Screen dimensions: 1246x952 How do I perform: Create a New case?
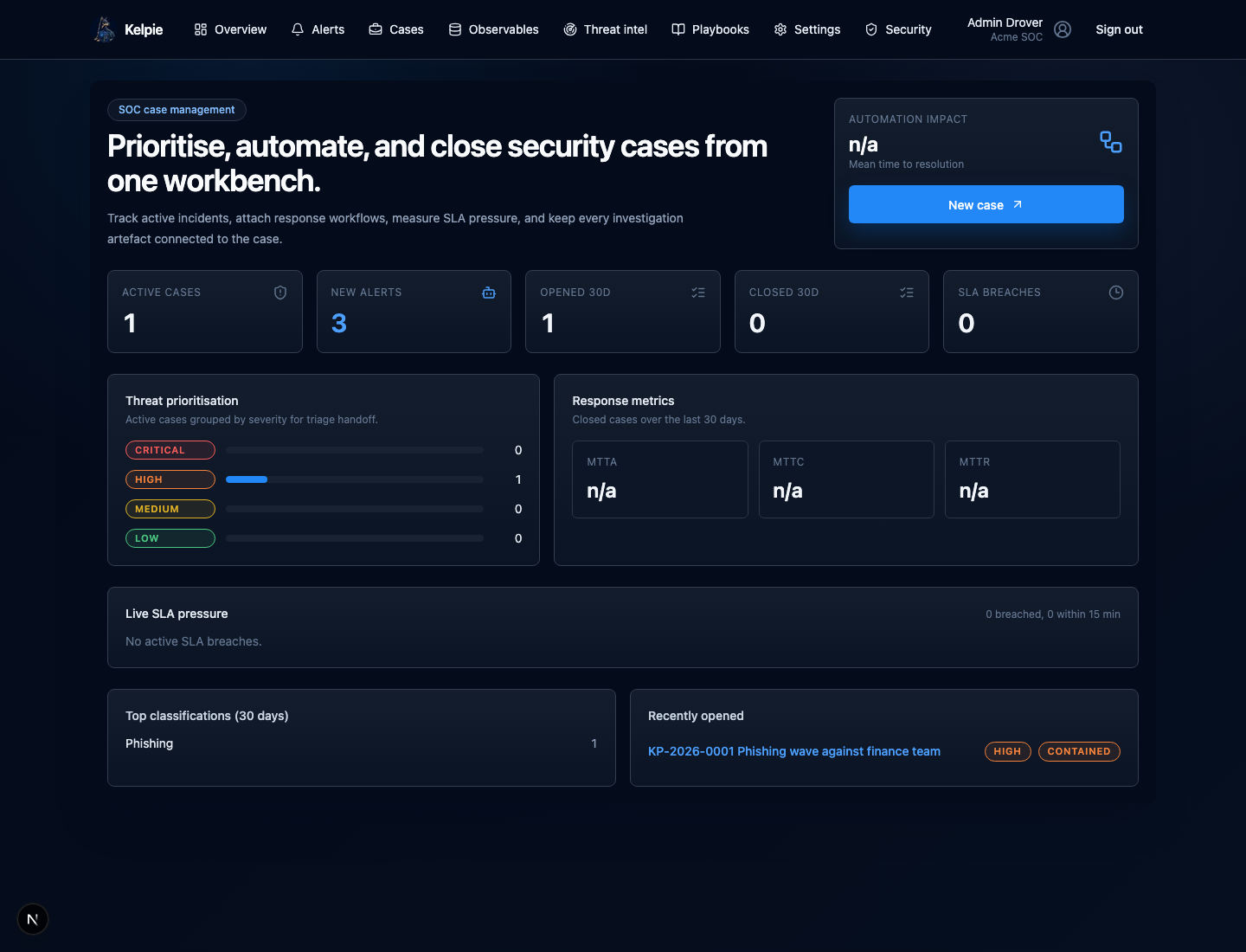986,204
